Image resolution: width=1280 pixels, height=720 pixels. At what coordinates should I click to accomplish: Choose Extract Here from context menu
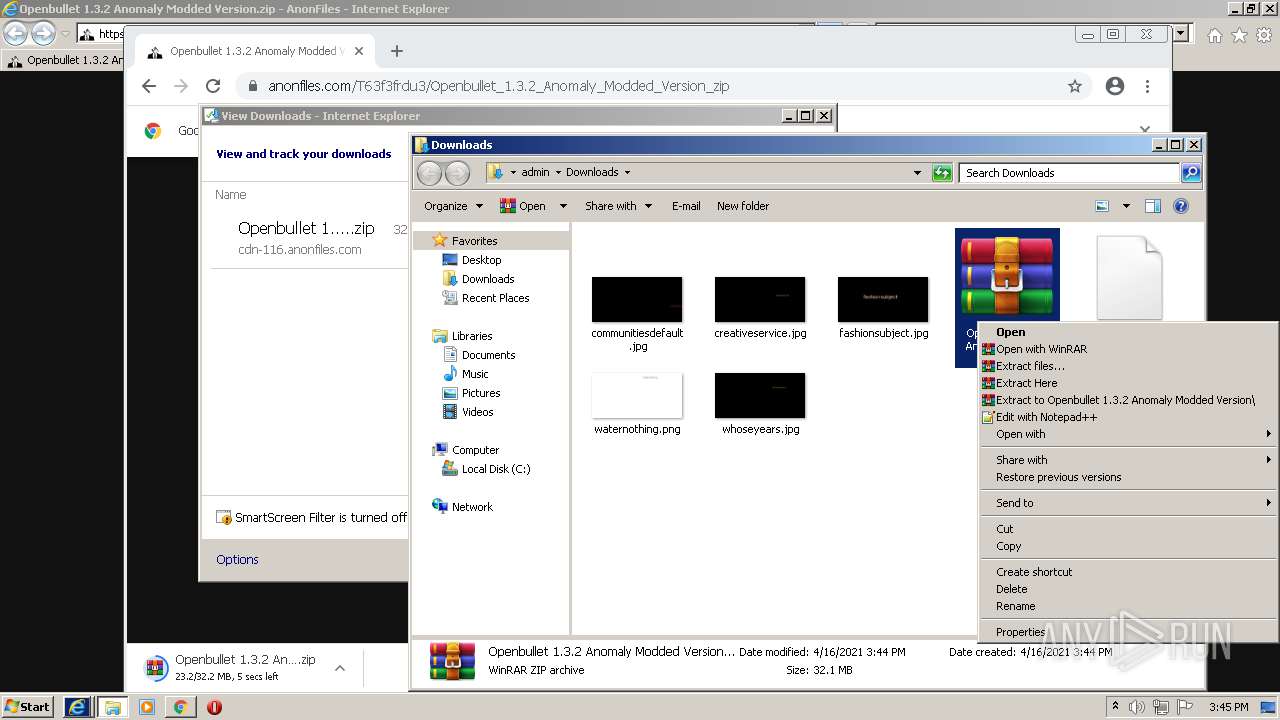[x=1026, y=383]
